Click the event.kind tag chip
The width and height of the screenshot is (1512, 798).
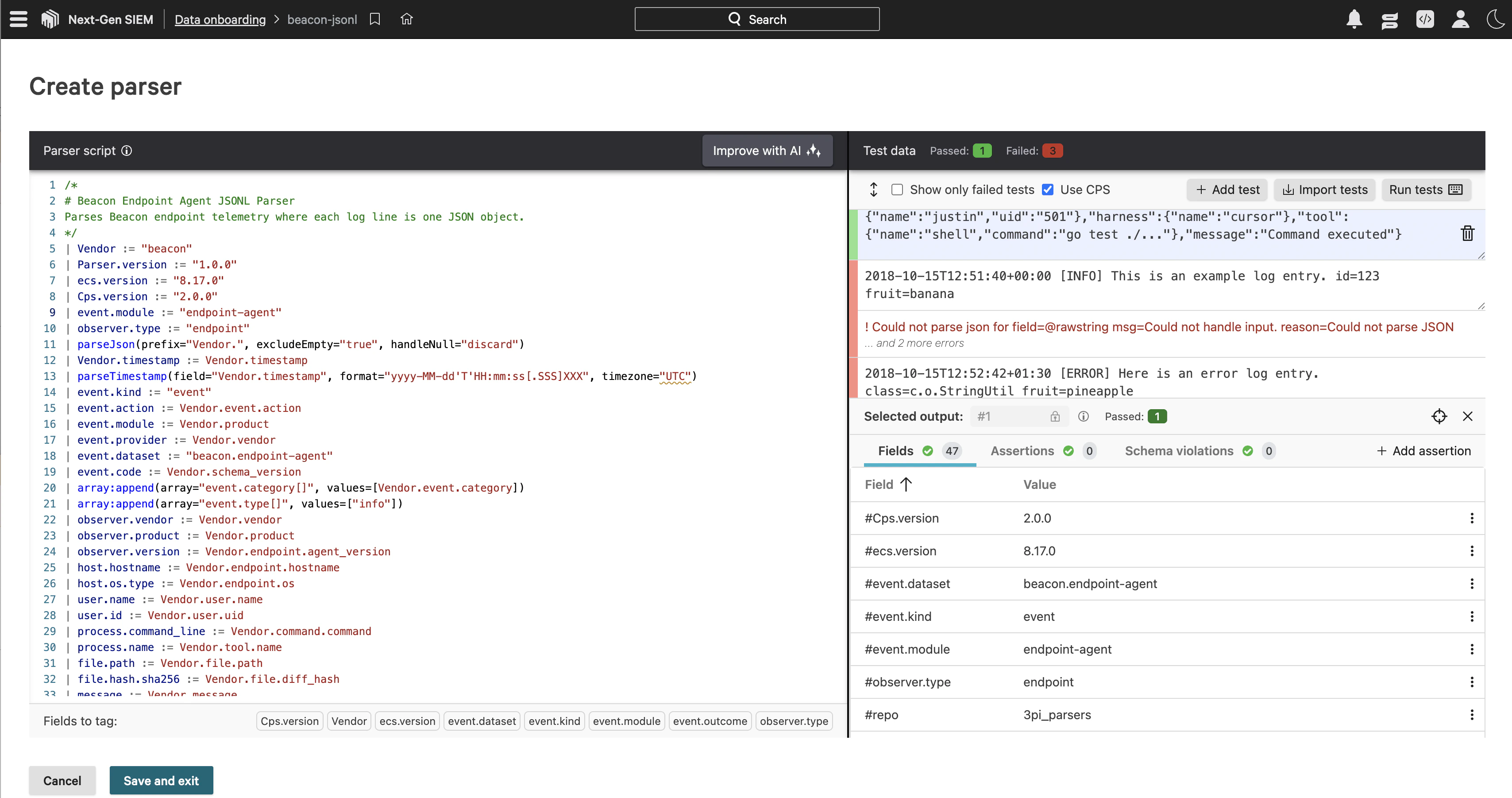click(x=554, y=721)
